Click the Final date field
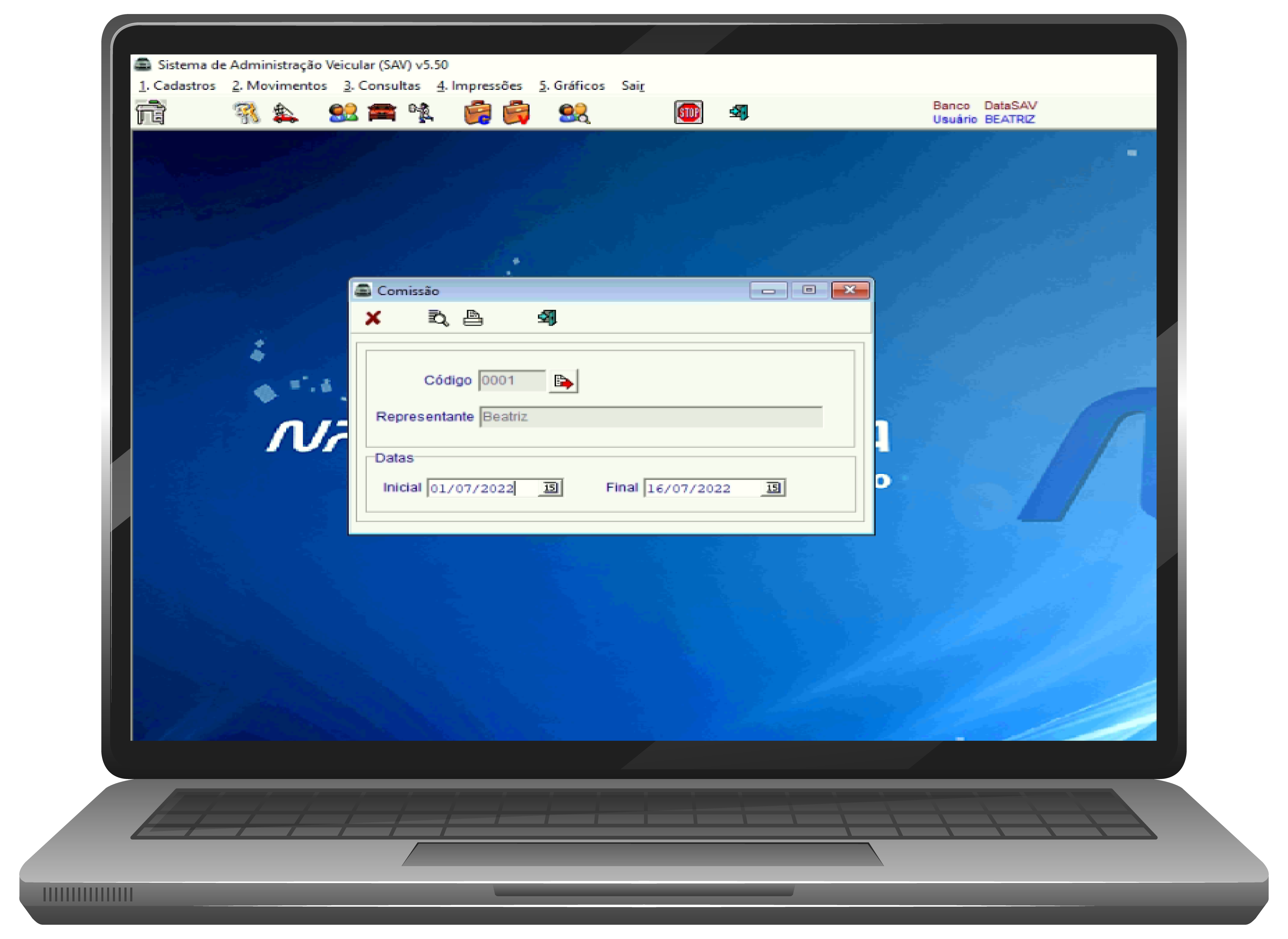The image size is (1288, 939). tap(703, 488)
